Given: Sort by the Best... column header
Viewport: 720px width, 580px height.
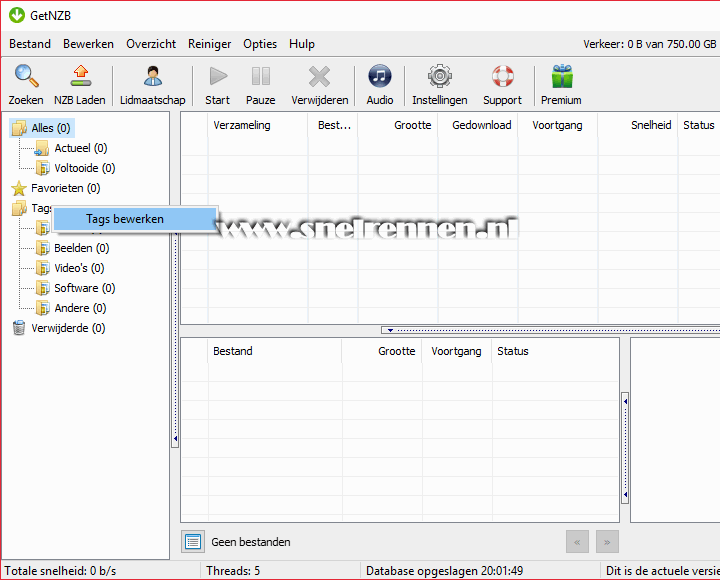Looking at the screenshot, I should 334,125.
